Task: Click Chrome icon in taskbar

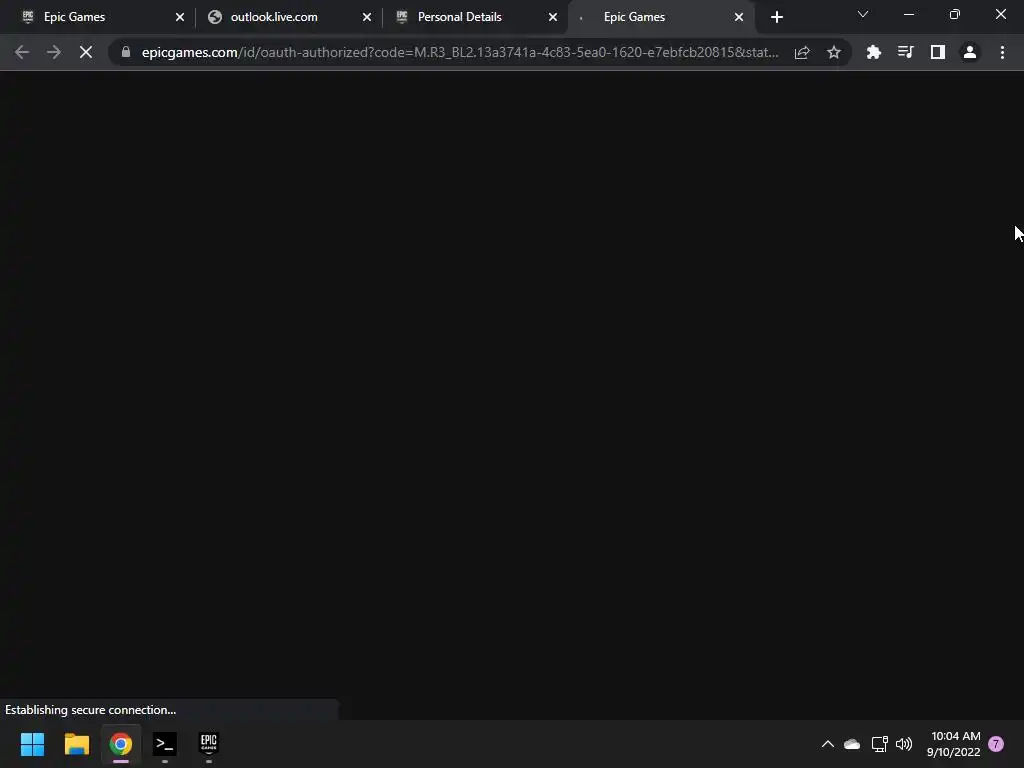Action: pyautogui.click(x=121, y=744)
